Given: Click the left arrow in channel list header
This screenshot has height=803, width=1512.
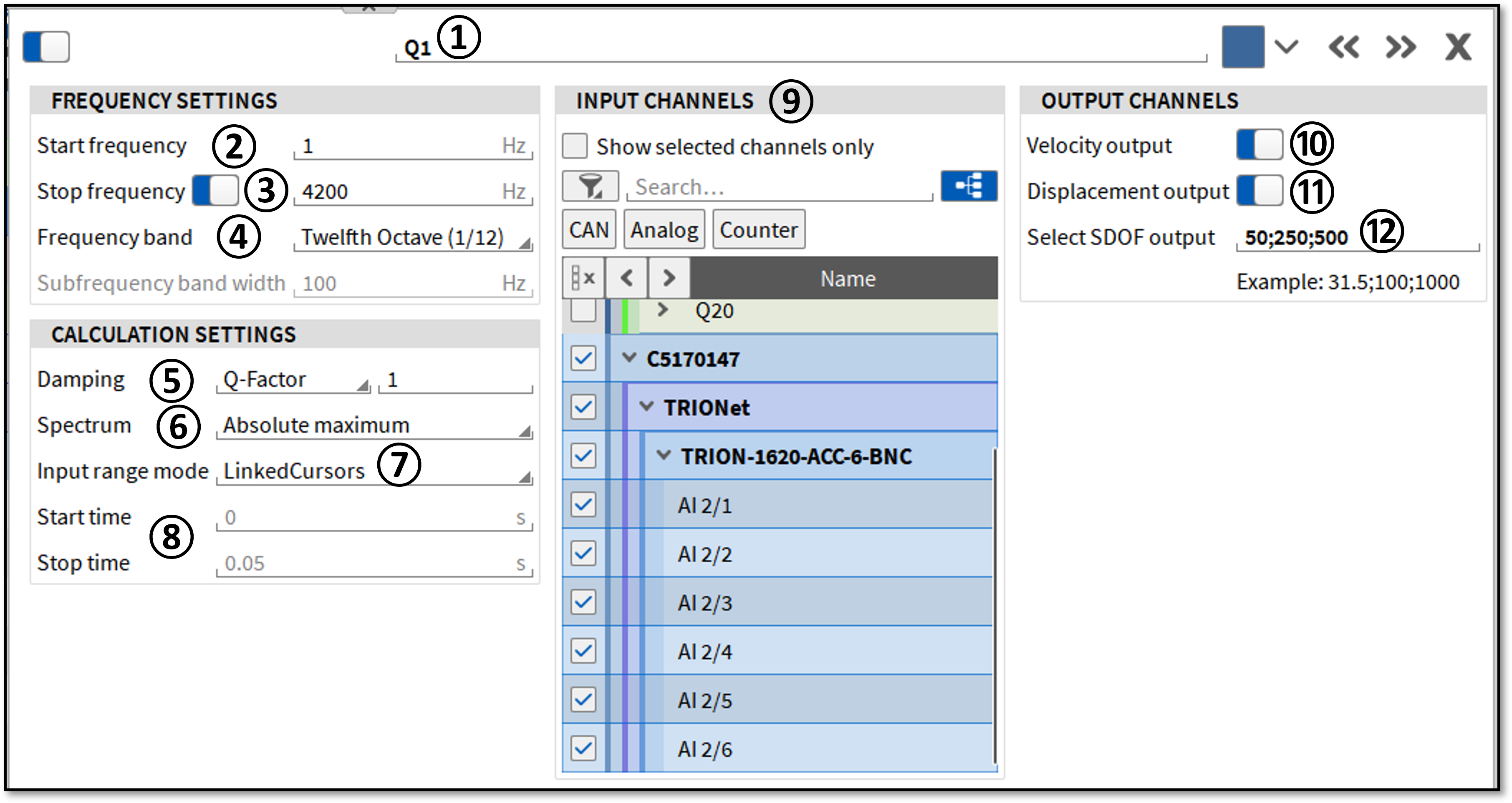Looking at the screenshot, I should point(626,277).
